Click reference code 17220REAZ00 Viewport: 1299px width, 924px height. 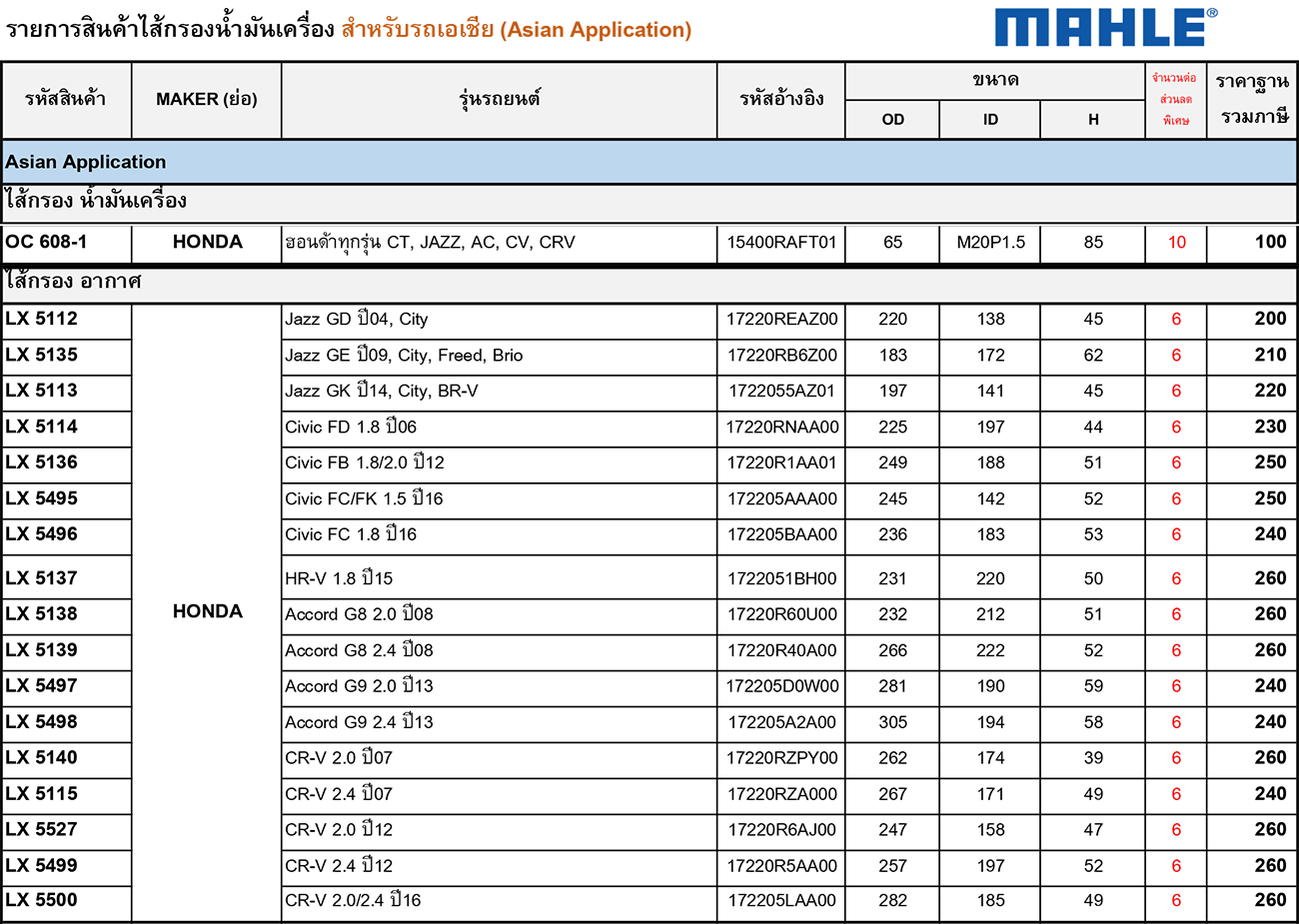tap(781, 320)
